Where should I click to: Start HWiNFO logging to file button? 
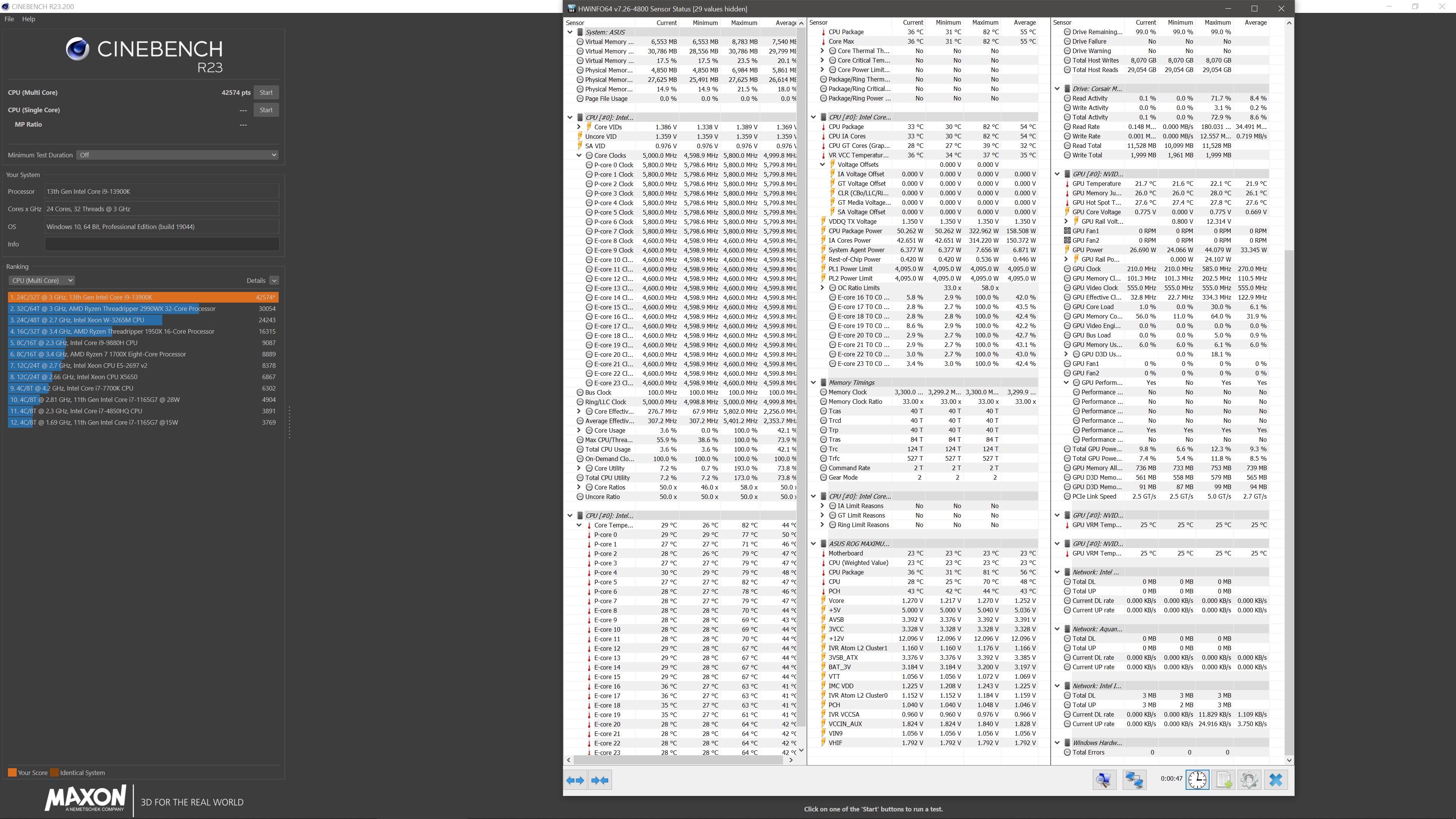click(x=1223, y=780)
